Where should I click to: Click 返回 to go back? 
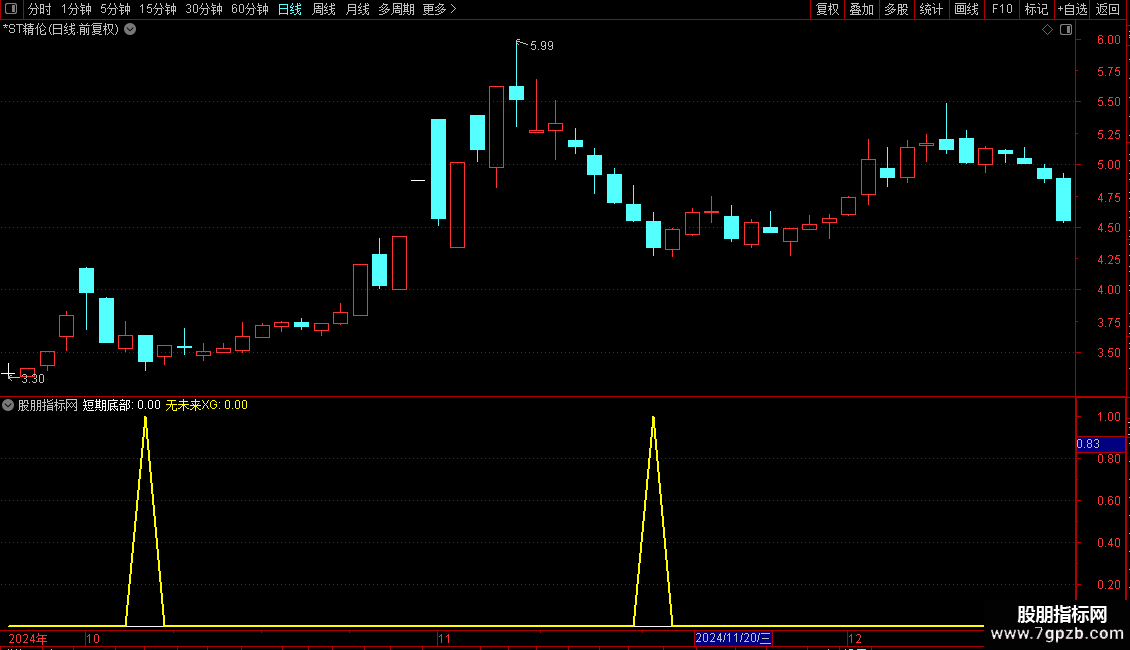point(1108,9)
